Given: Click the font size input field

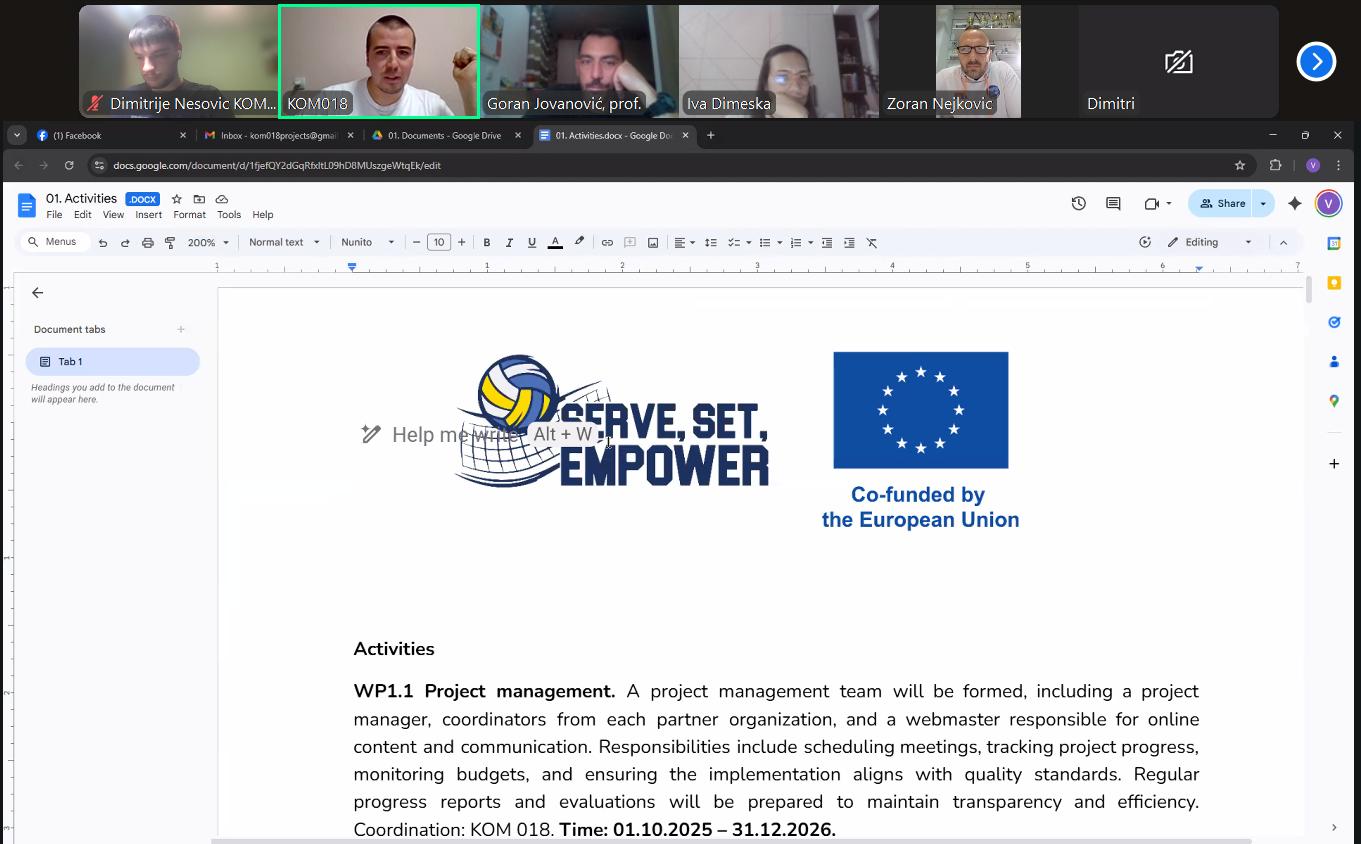Looking at the screenshot, I should (x=439, y=242).
